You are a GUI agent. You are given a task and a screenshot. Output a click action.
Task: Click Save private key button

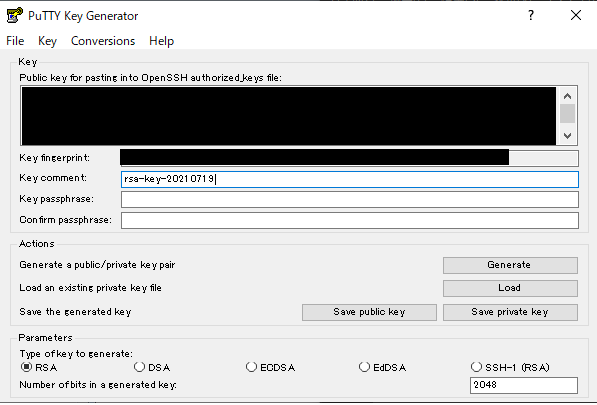[510, 312]
